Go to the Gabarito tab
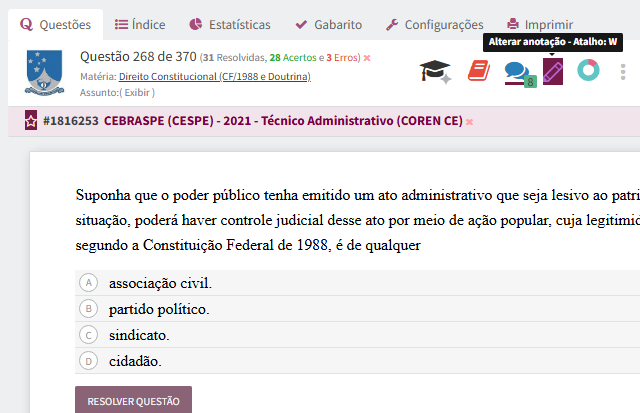 tap(329, 24)
